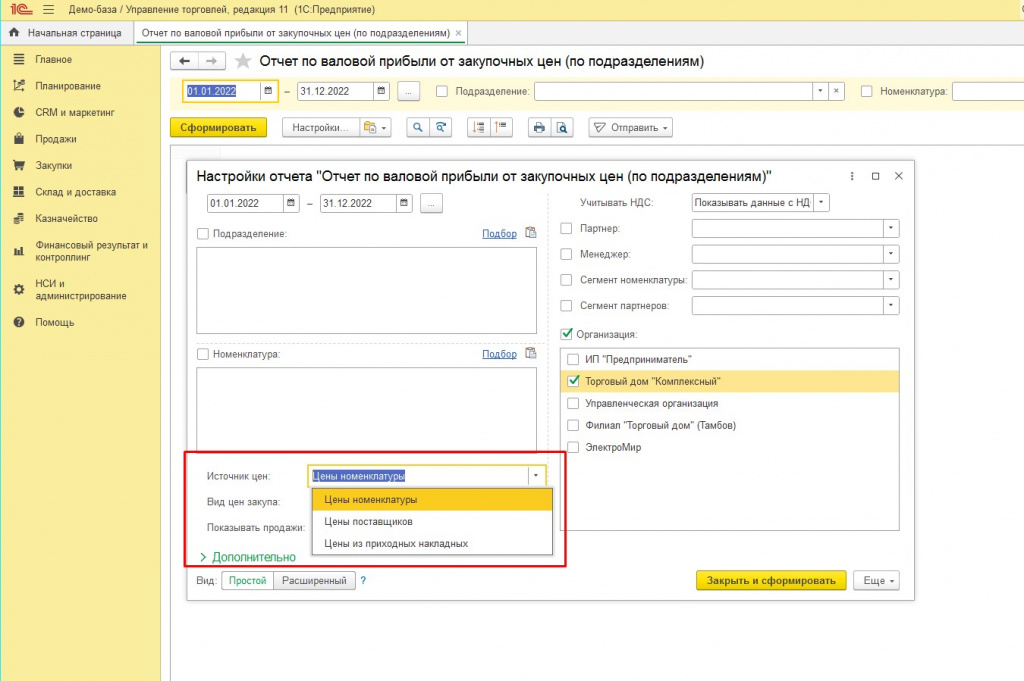The image size is (1024, 681).
Task: Click the report variants icon beside Настройки
Action: 375,127
